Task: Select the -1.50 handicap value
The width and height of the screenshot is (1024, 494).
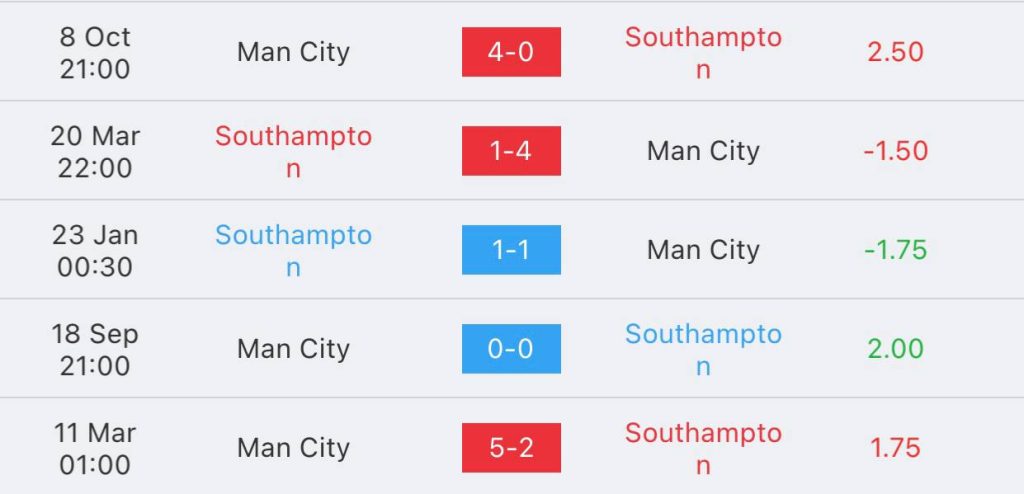Action: [x=895, y=151]
